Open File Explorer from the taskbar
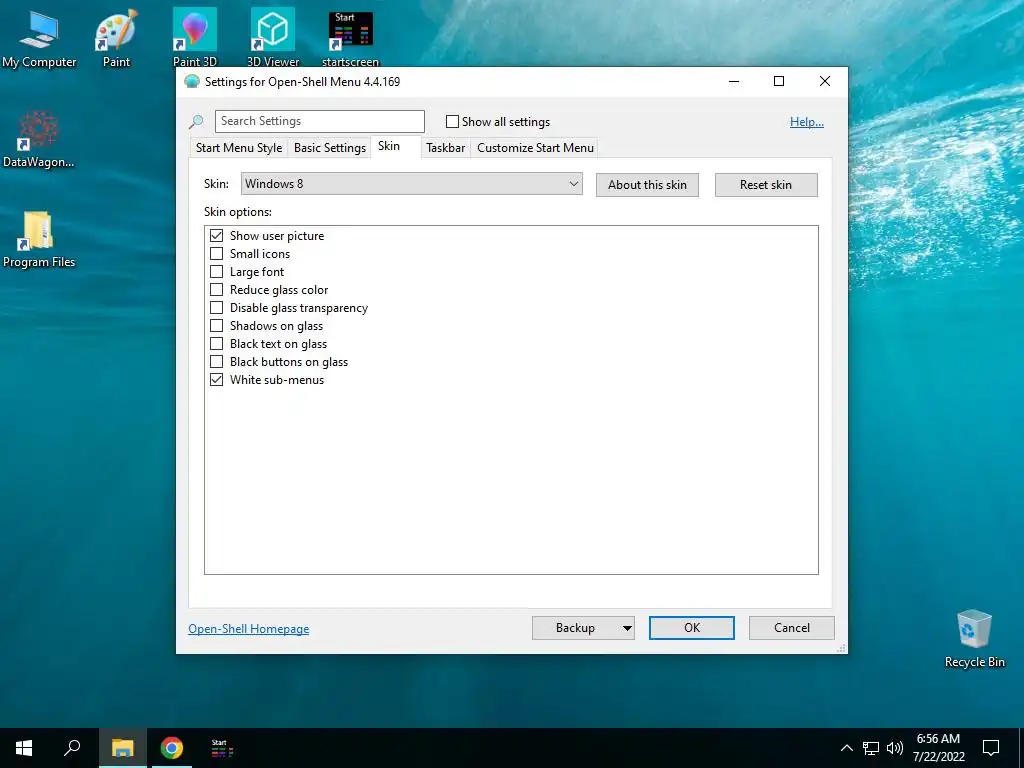 pyautogui.click(x=122, y=748)
